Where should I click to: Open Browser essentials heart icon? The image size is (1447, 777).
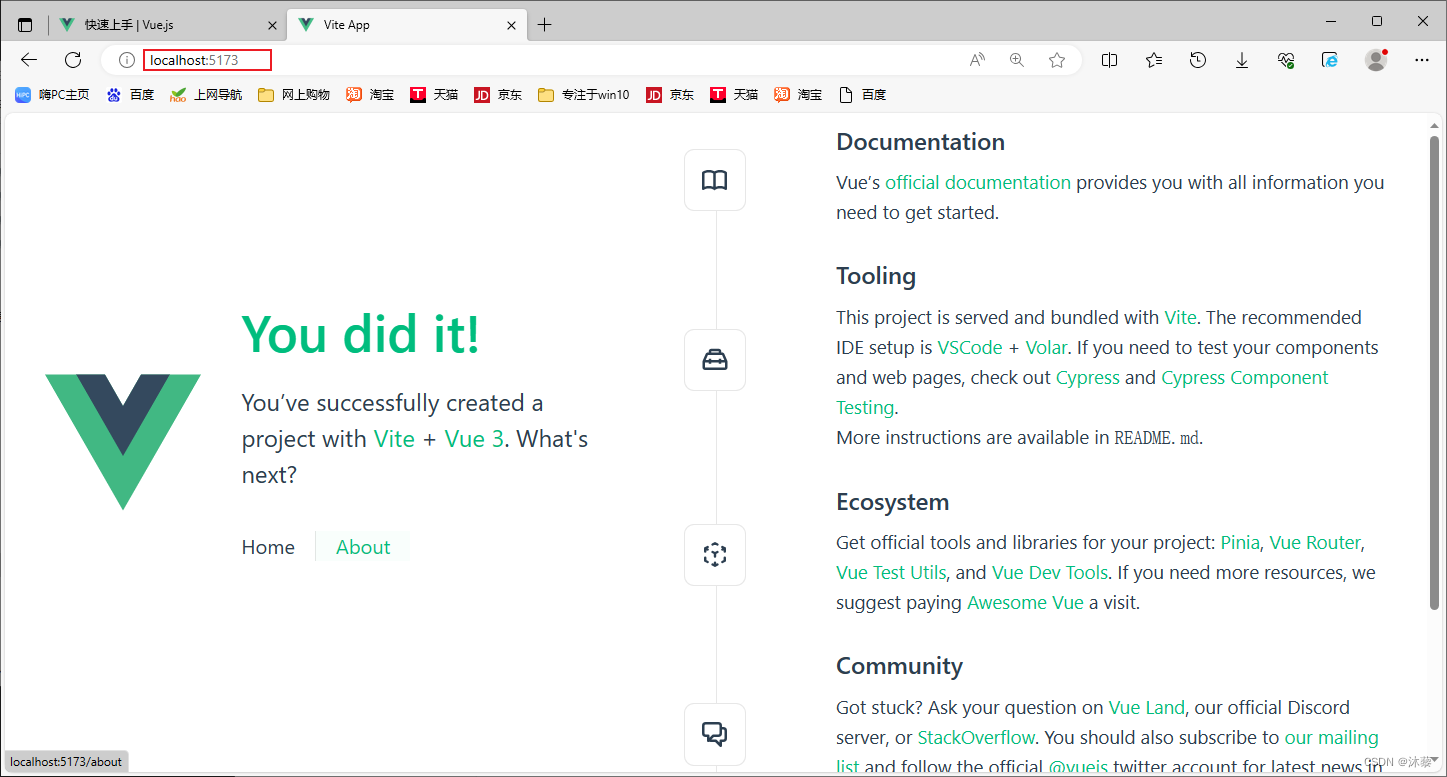[x=1286, y=60]
